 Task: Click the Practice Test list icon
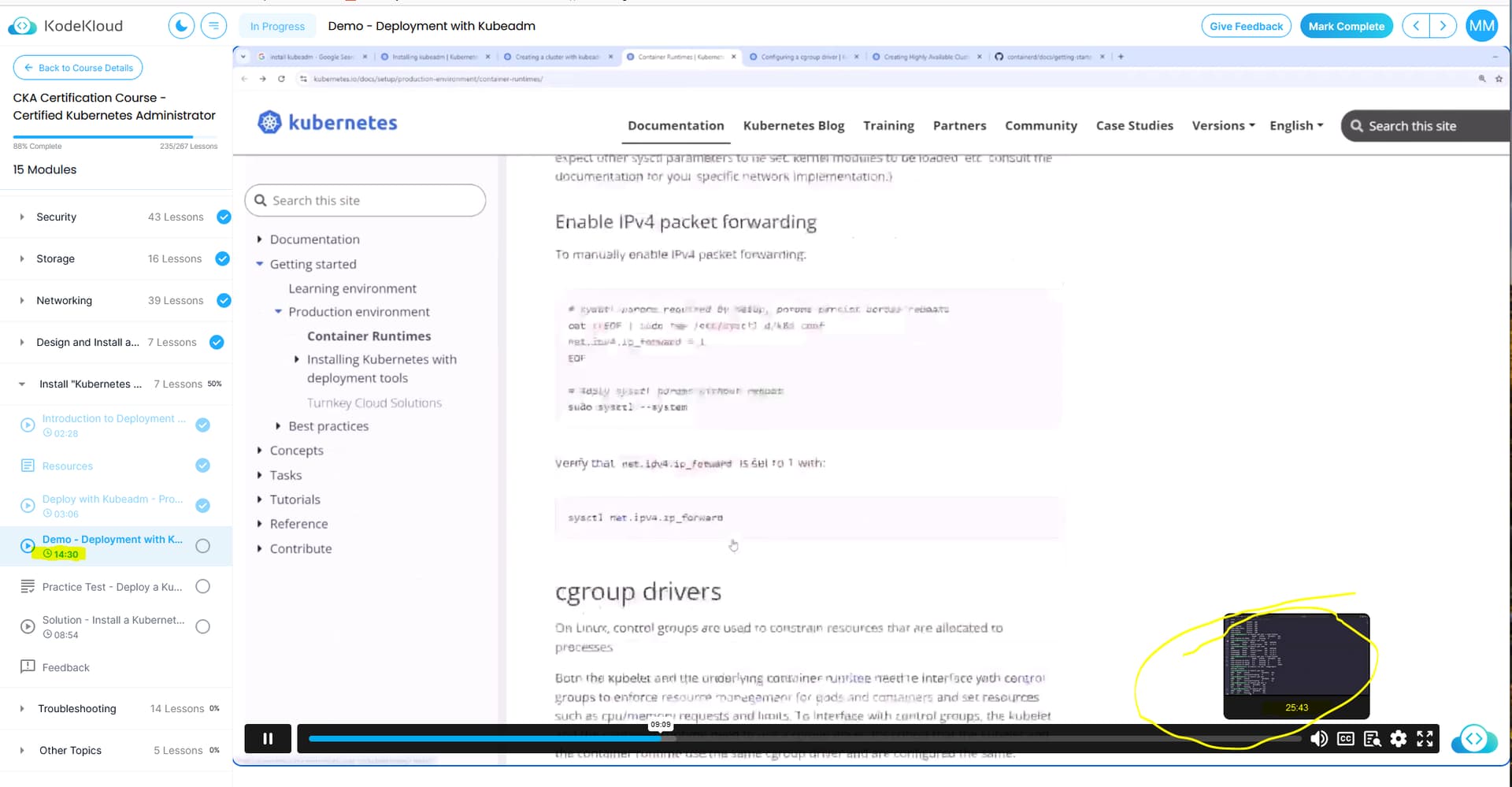[28, 586]
